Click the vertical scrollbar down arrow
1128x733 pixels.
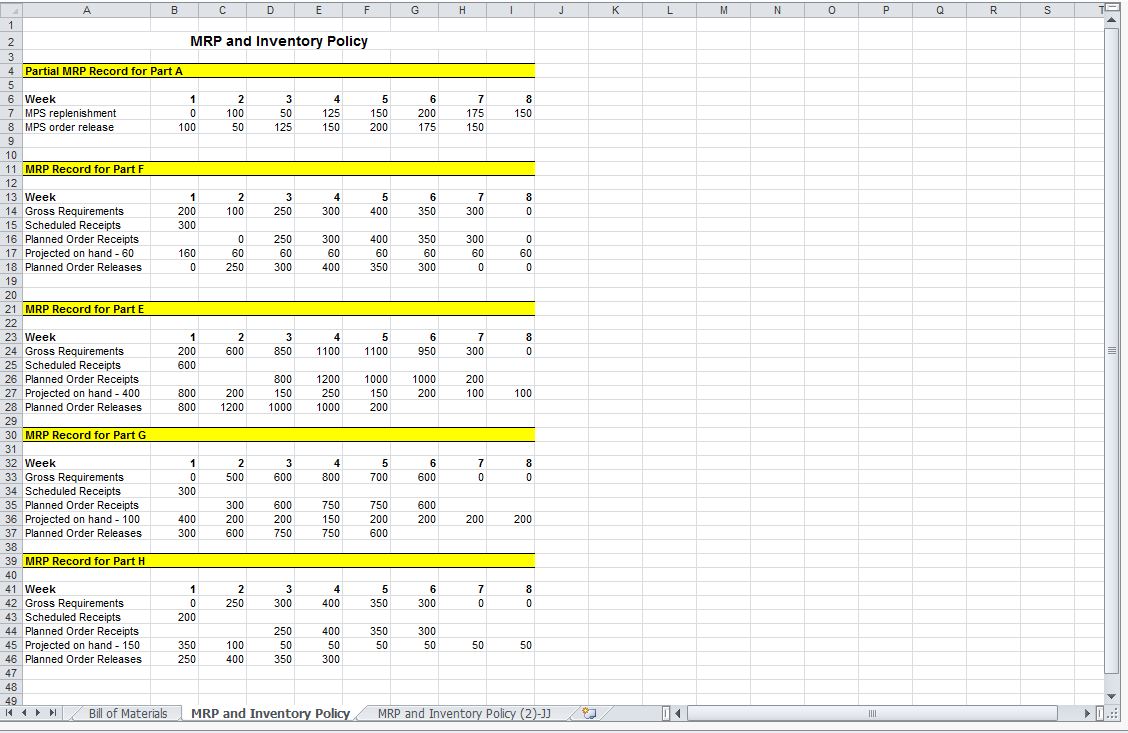click(x=1110, y=697)
